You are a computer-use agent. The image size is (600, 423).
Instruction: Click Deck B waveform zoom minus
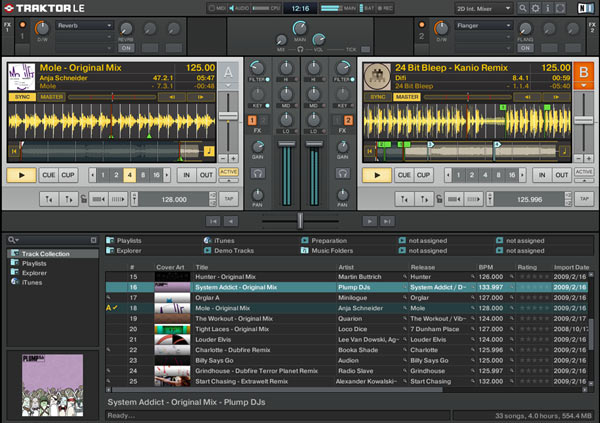(579, 158)
